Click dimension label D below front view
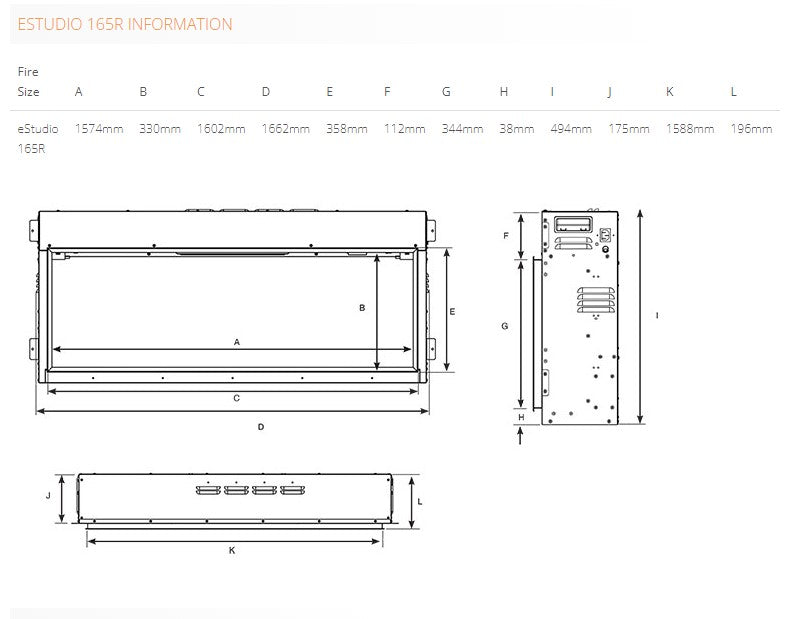 pyautogui.click(x=261, y=427)
